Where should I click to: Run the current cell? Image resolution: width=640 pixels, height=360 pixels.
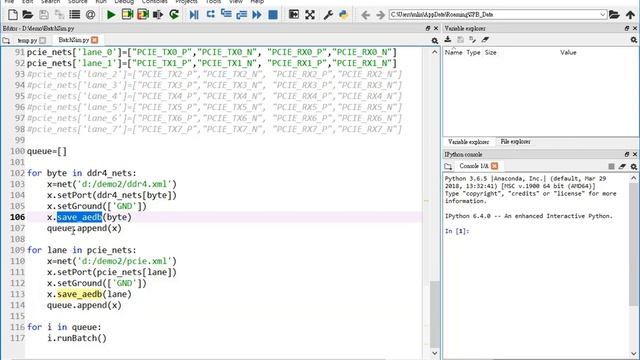pos(127,15)
